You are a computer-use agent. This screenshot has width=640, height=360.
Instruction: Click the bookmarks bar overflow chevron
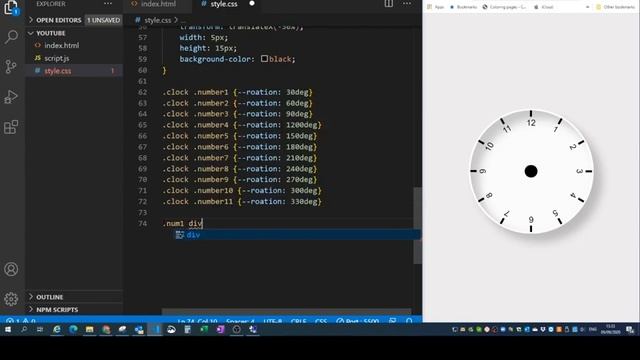click(587, 7)
